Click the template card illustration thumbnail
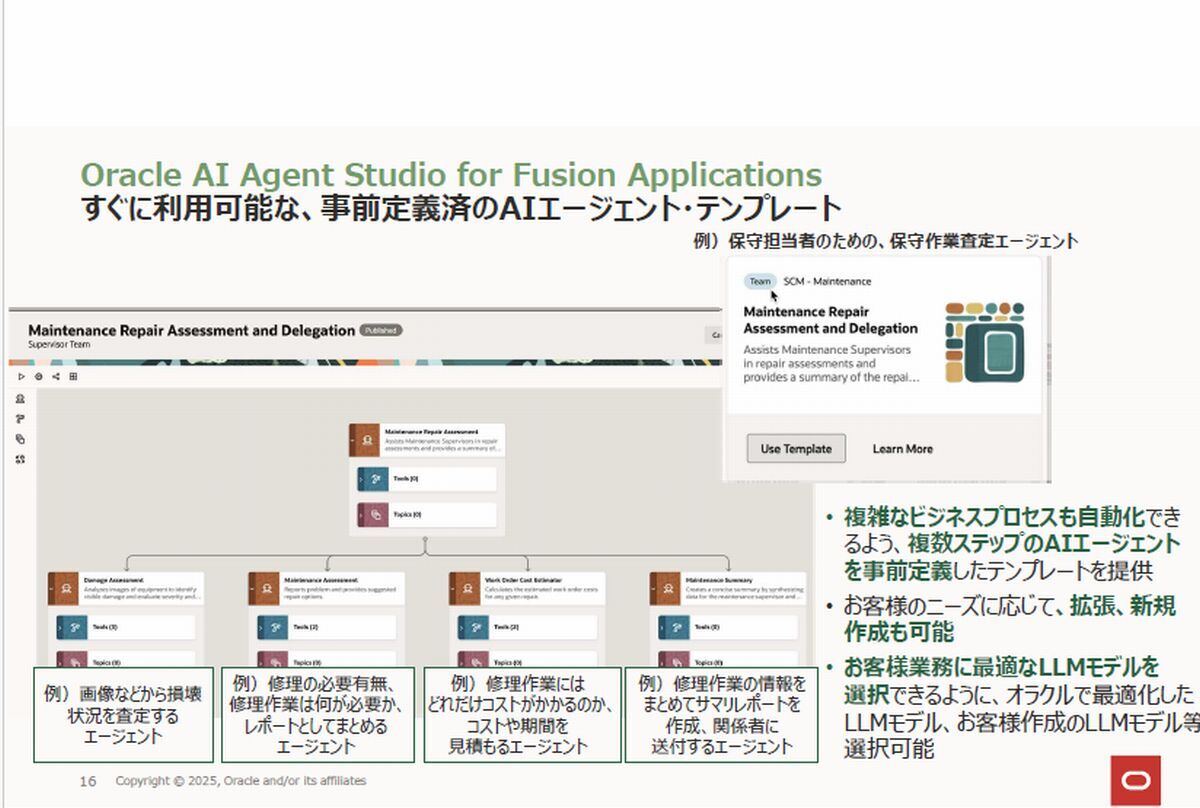 984,342
